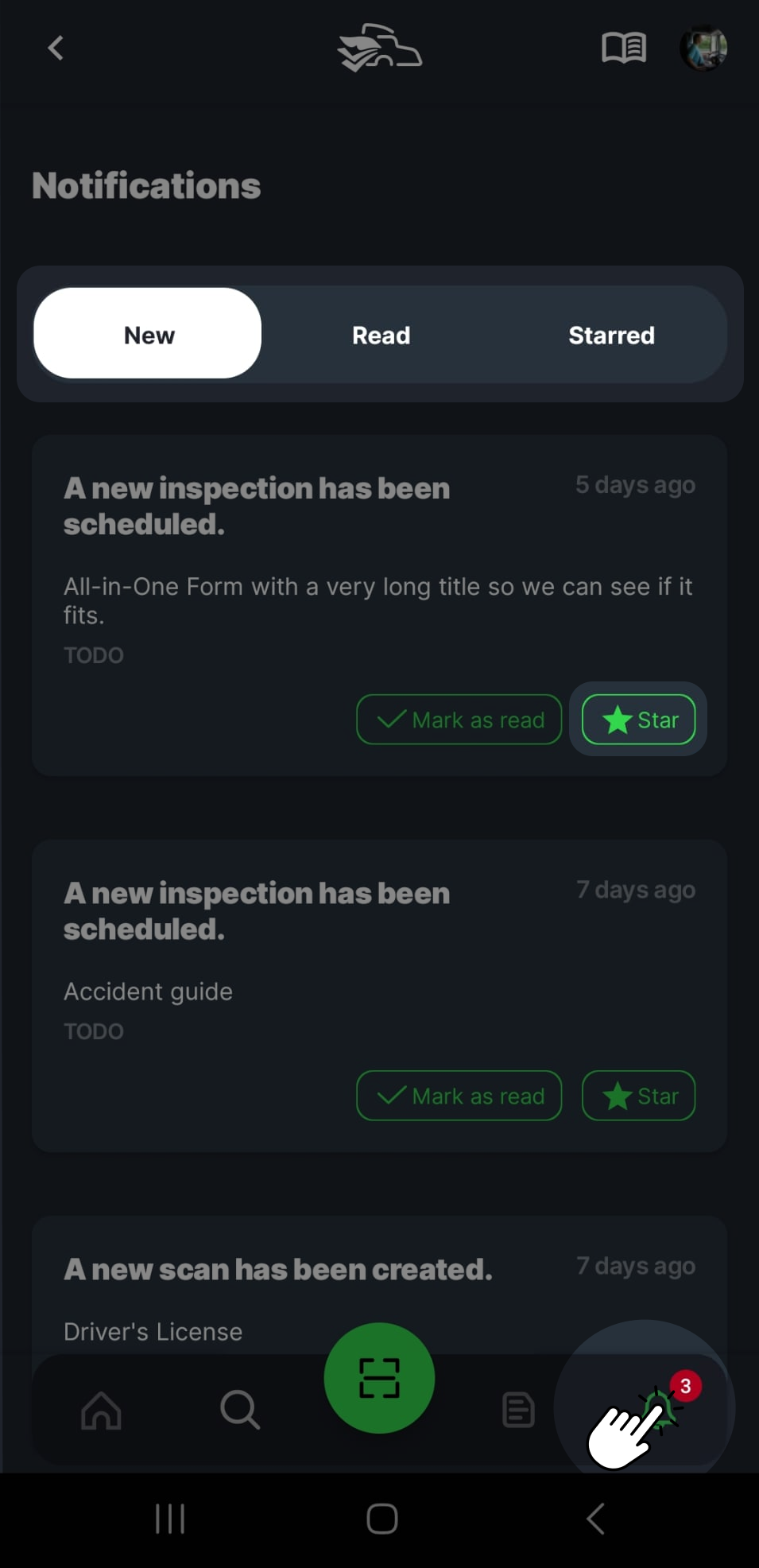
Task: Switch to the Read notifications tab
Action: 381,335
